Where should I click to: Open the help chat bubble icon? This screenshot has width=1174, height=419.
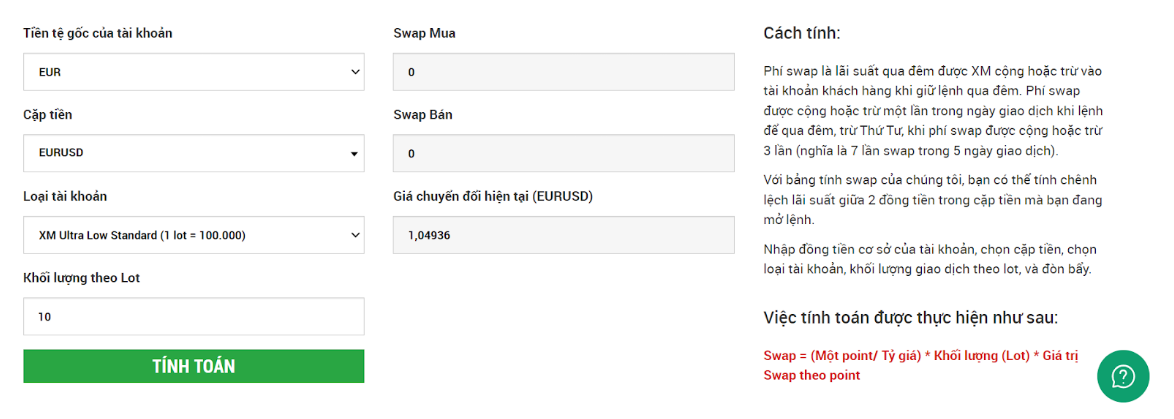(x=1122, y=376)
